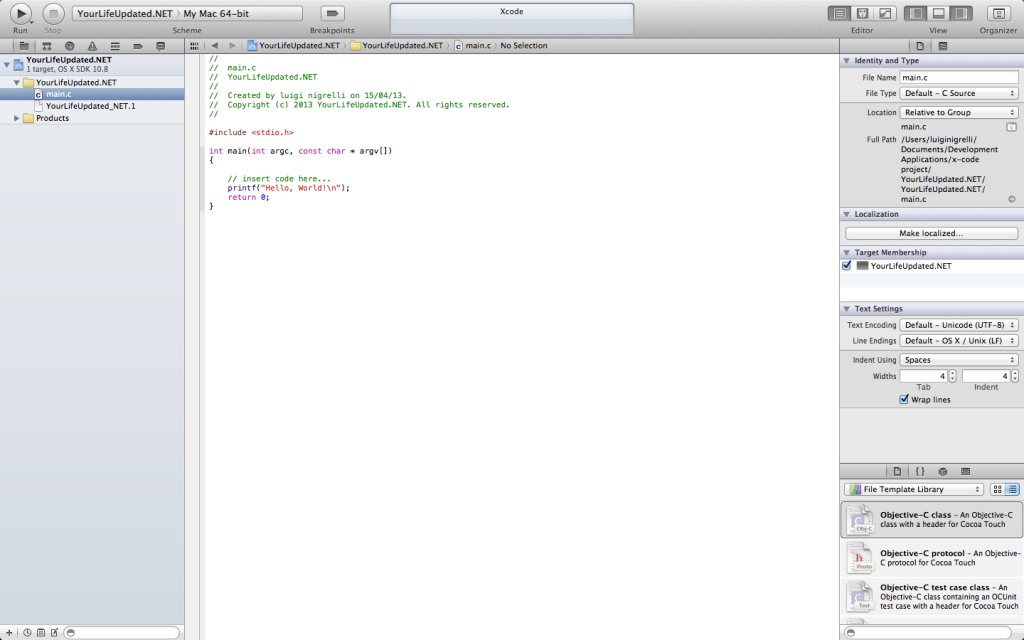
Task: Increase the Tab width stepper
Action: [952, 372]
